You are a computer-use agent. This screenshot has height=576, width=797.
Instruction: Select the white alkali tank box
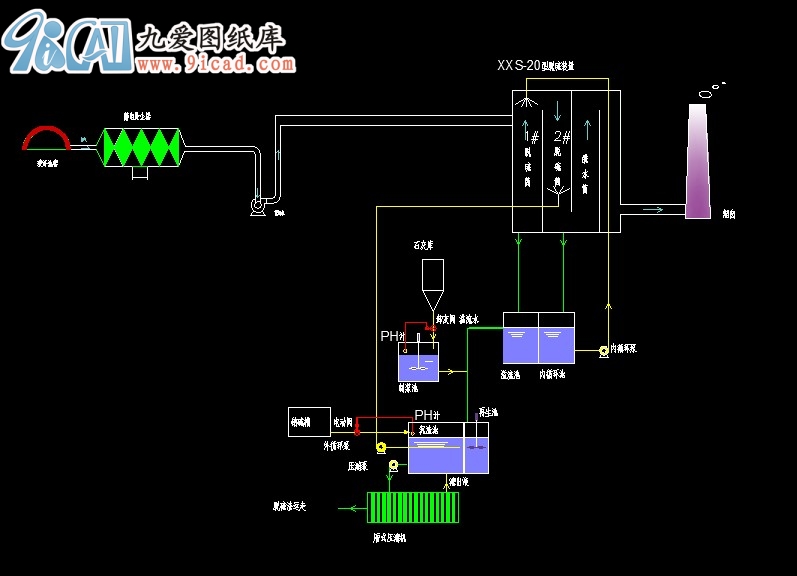[x=309, y=422]
